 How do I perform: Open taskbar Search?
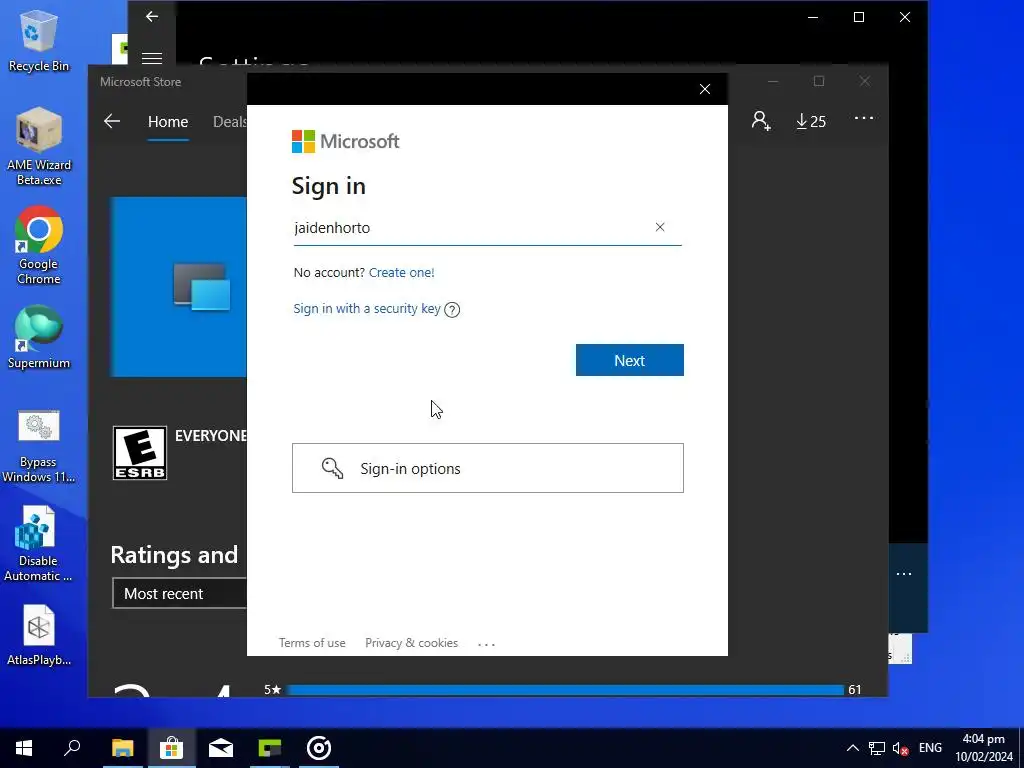(x=72, y=748)
